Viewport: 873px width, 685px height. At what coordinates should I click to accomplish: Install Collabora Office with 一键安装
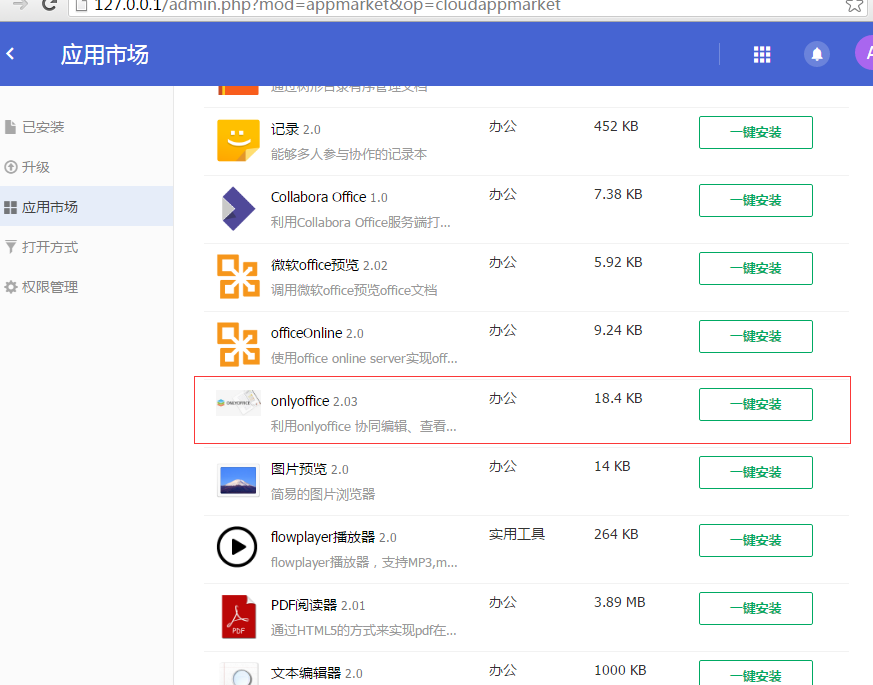pos(756,200)
